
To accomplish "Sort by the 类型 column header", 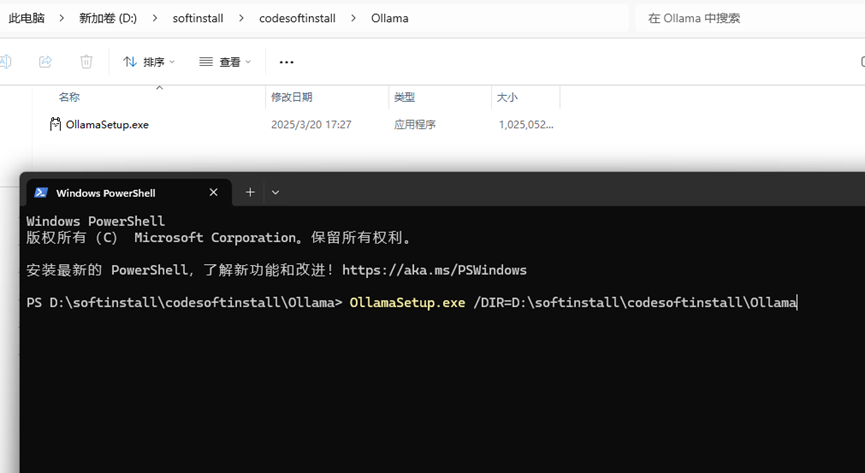I will [404, 97].
